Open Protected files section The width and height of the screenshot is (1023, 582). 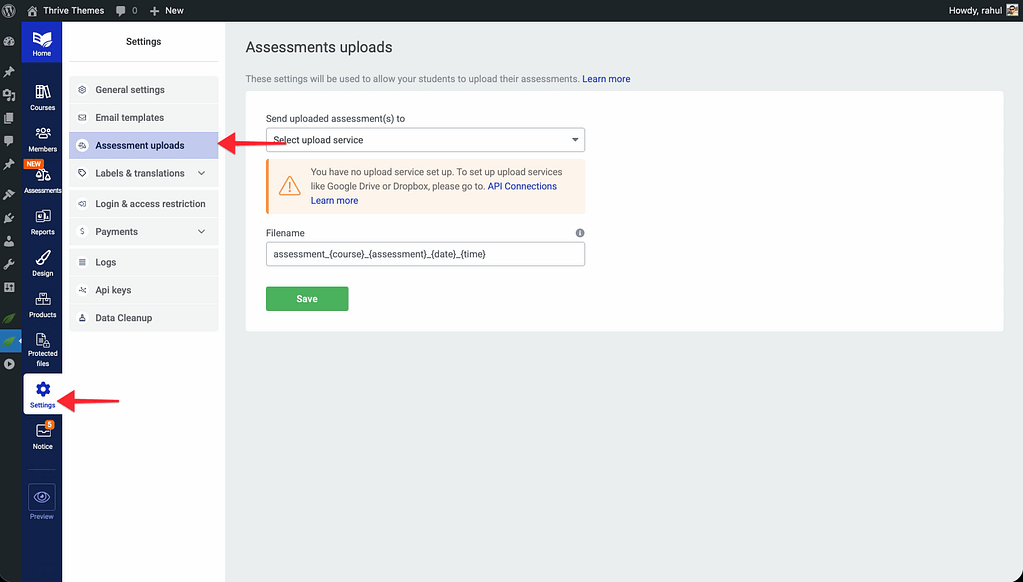pos(42,346)
